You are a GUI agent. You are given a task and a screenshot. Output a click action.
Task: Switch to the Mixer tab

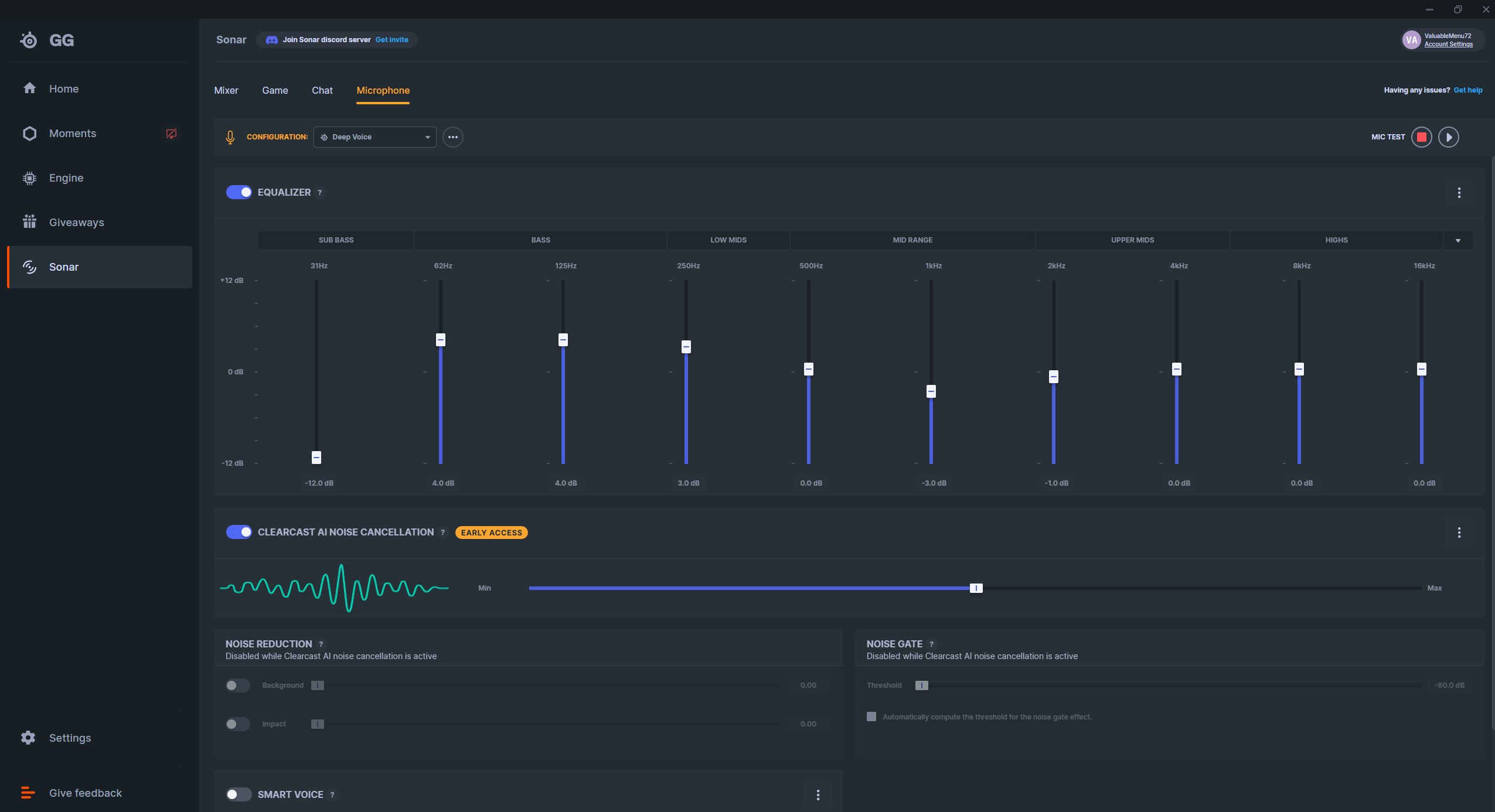[226, 90]
